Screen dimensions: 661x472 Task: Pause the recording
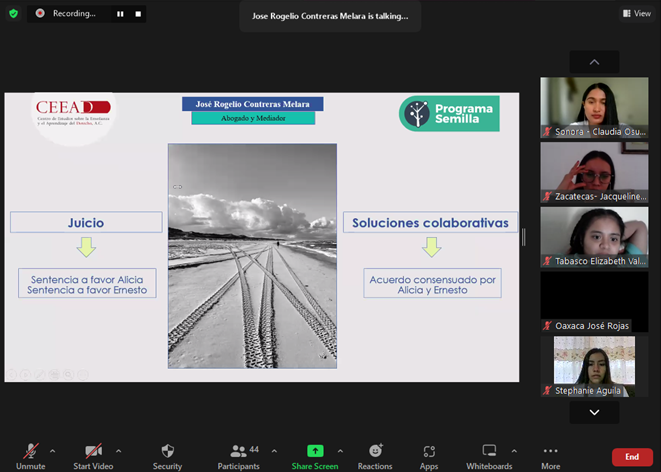pos(121,14)
